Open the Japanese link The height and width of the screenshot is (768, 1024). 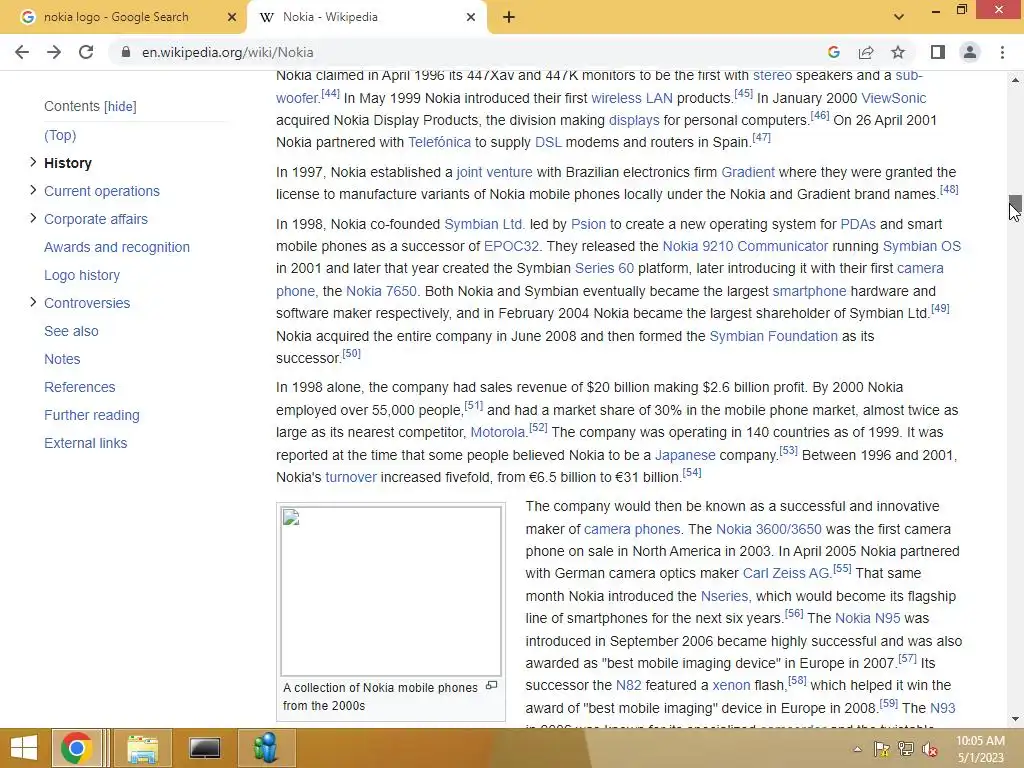pyautogui.click(x=685, y=455)
